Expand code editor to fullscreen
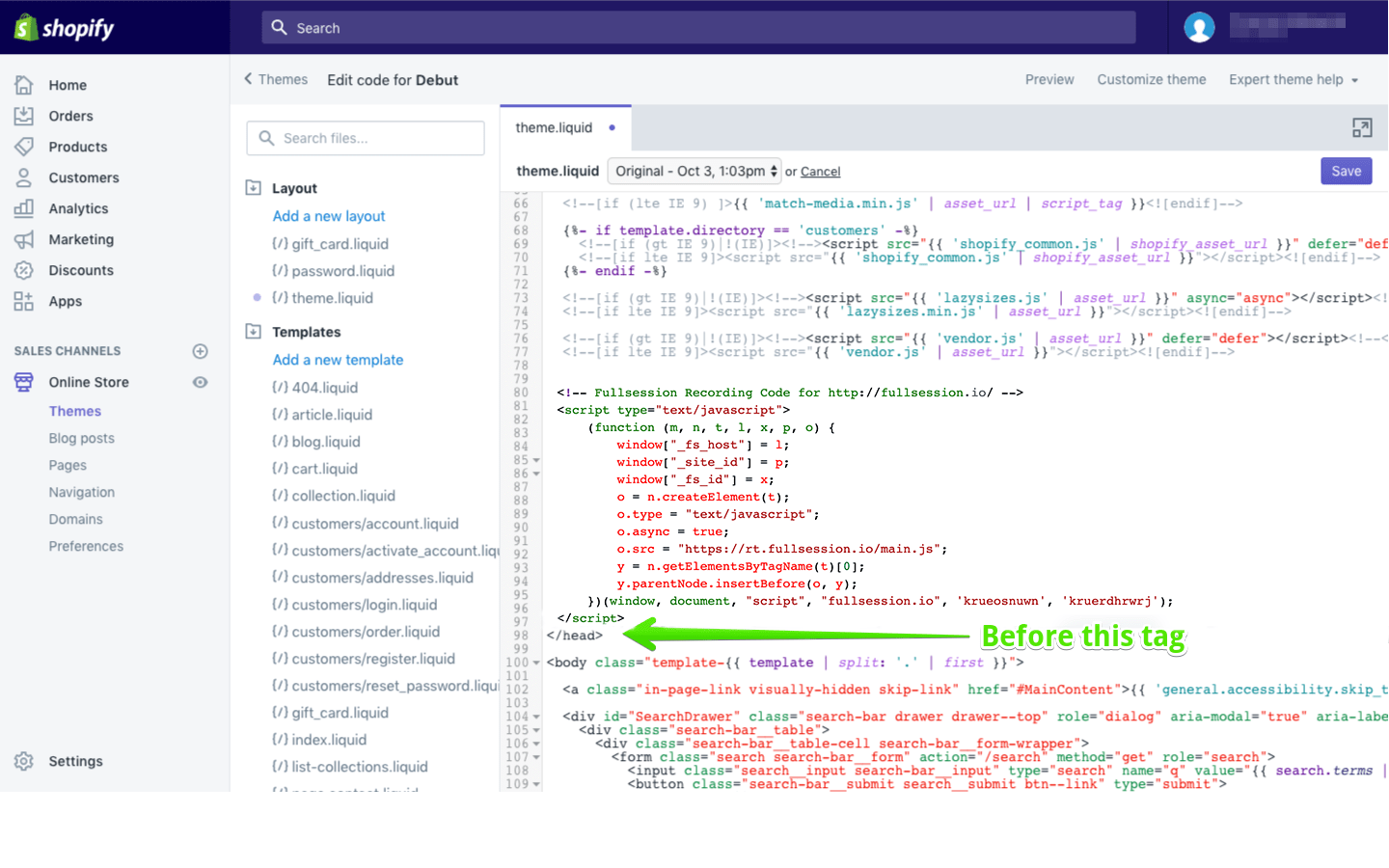The height and width of the screenshot is (868, 1389). coord(1361,128)
